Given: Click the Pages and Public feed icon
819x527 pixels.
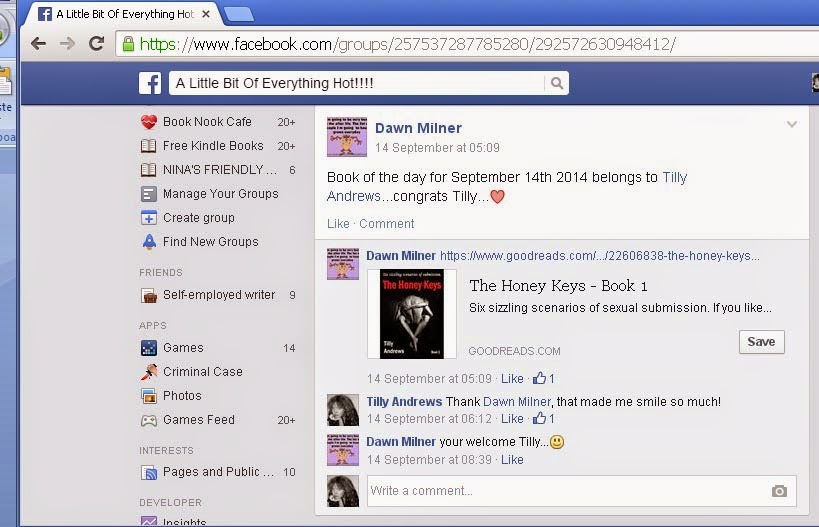Looking at the screenshot, I should point(149,473).
